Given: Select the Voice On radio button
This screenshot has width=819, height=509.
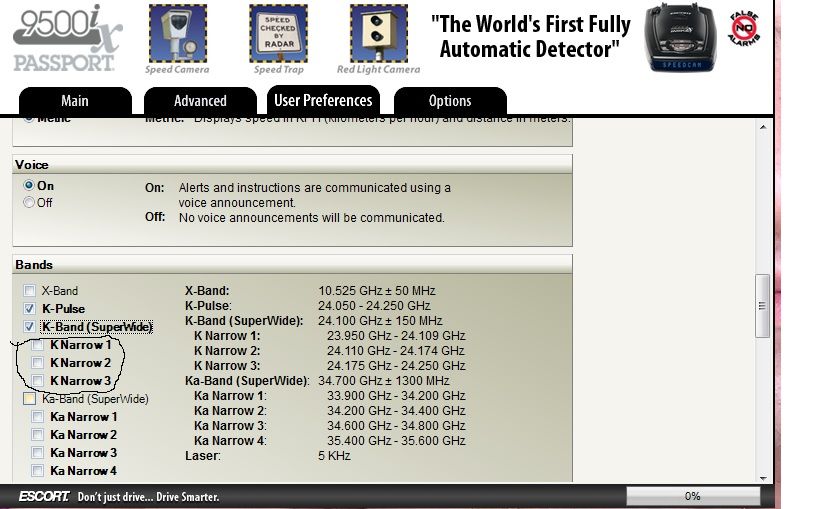Looking at the screenshot, I should tap(29, 186).
